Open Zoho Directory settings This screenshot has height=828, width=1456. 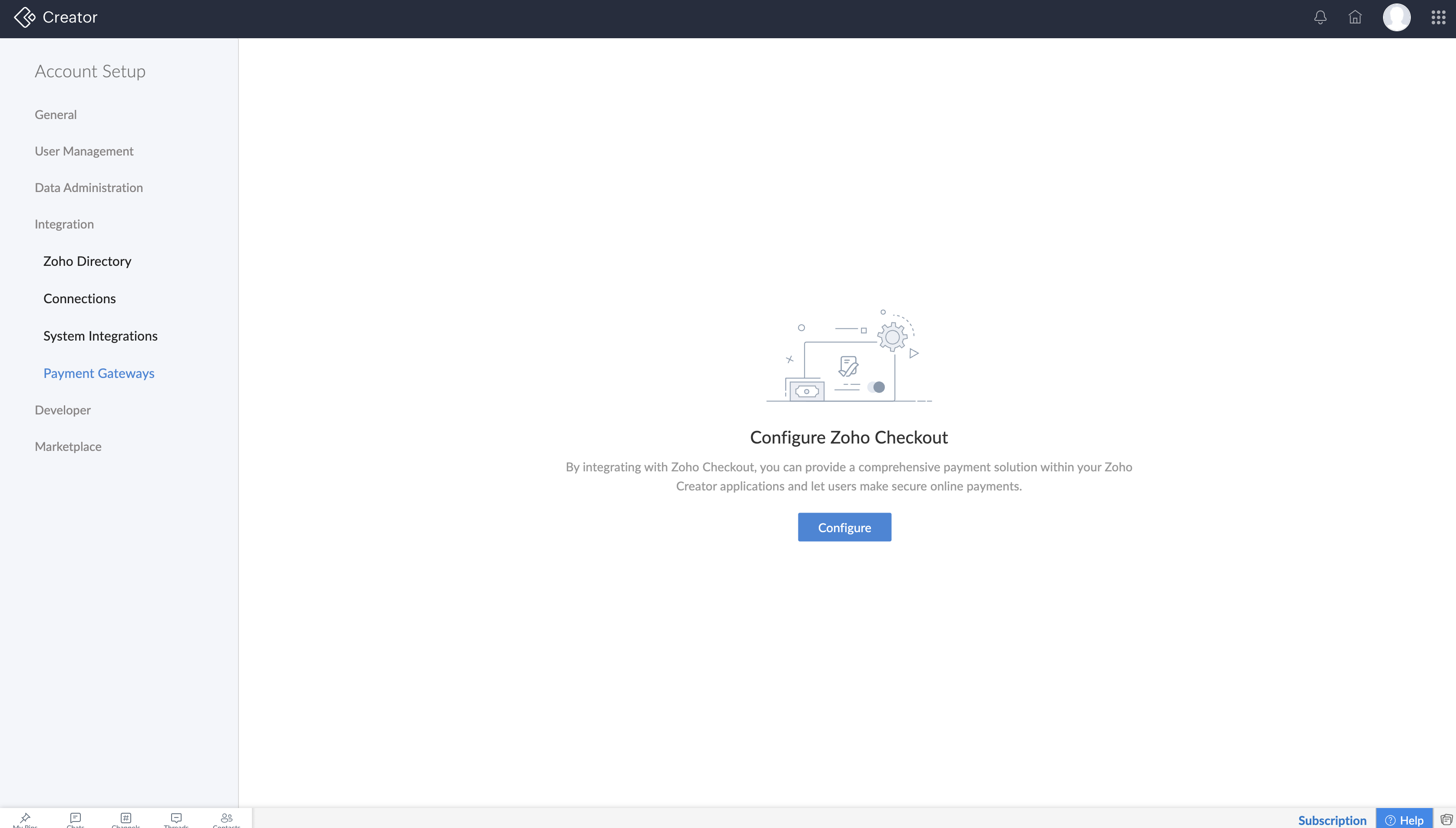point(88,261)
